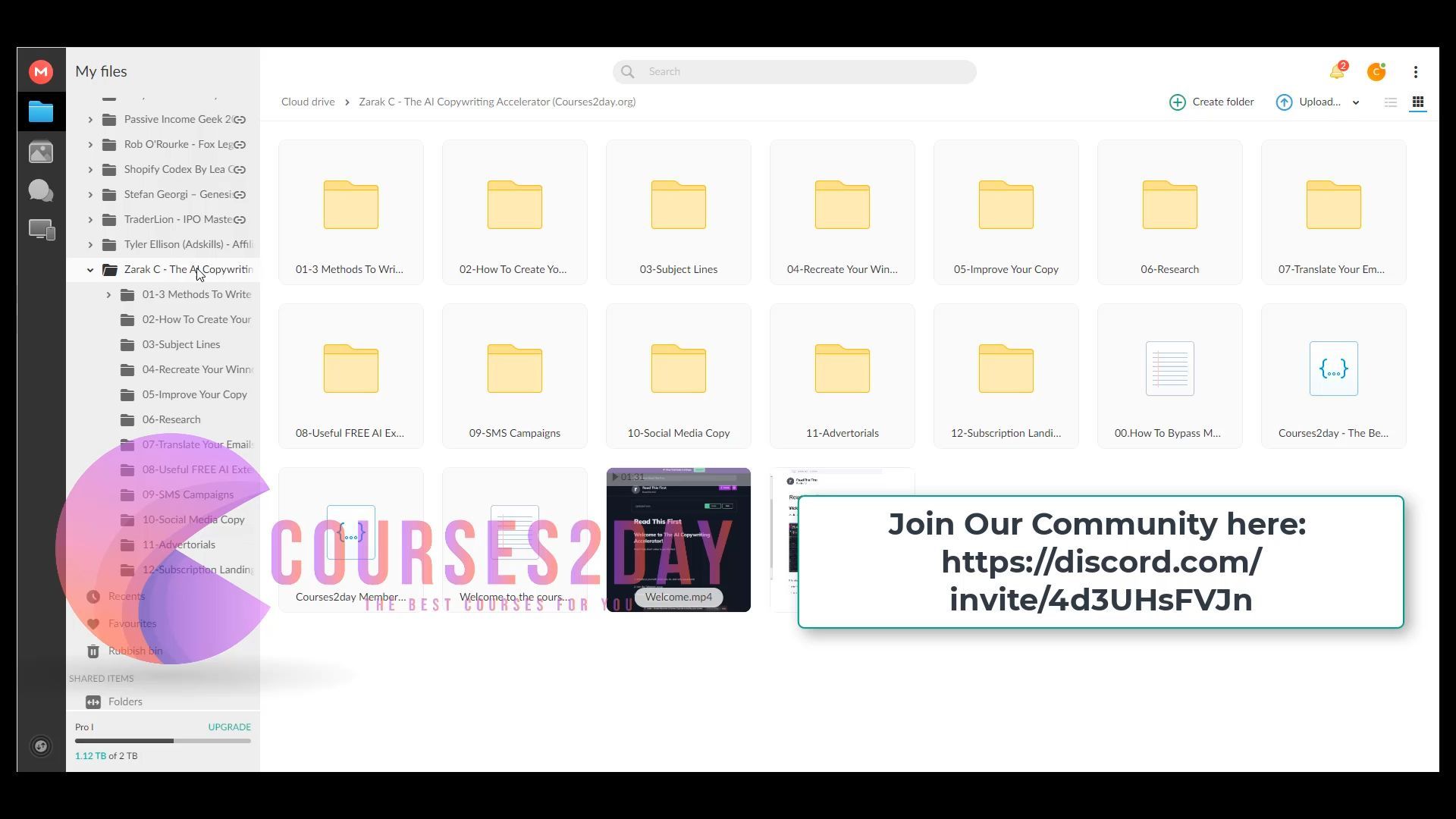Open the three-dot more options menu
This screenshot has width=1456, height=819.
point(1416,72)
